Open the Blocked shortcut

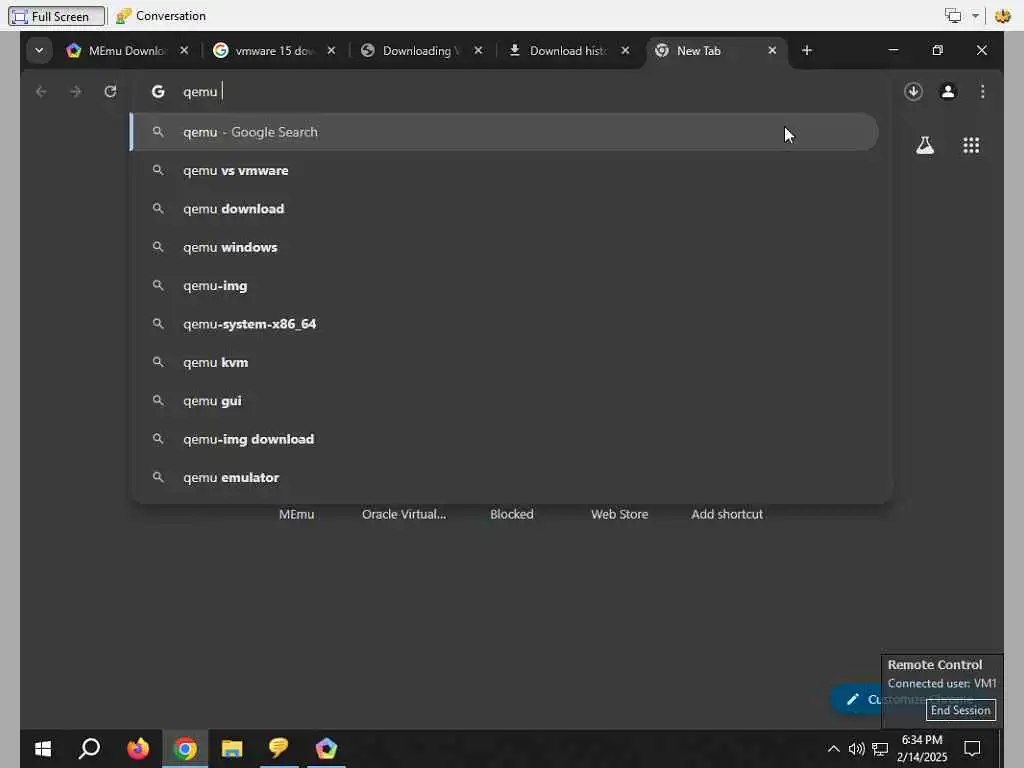[x=512, y=514]
